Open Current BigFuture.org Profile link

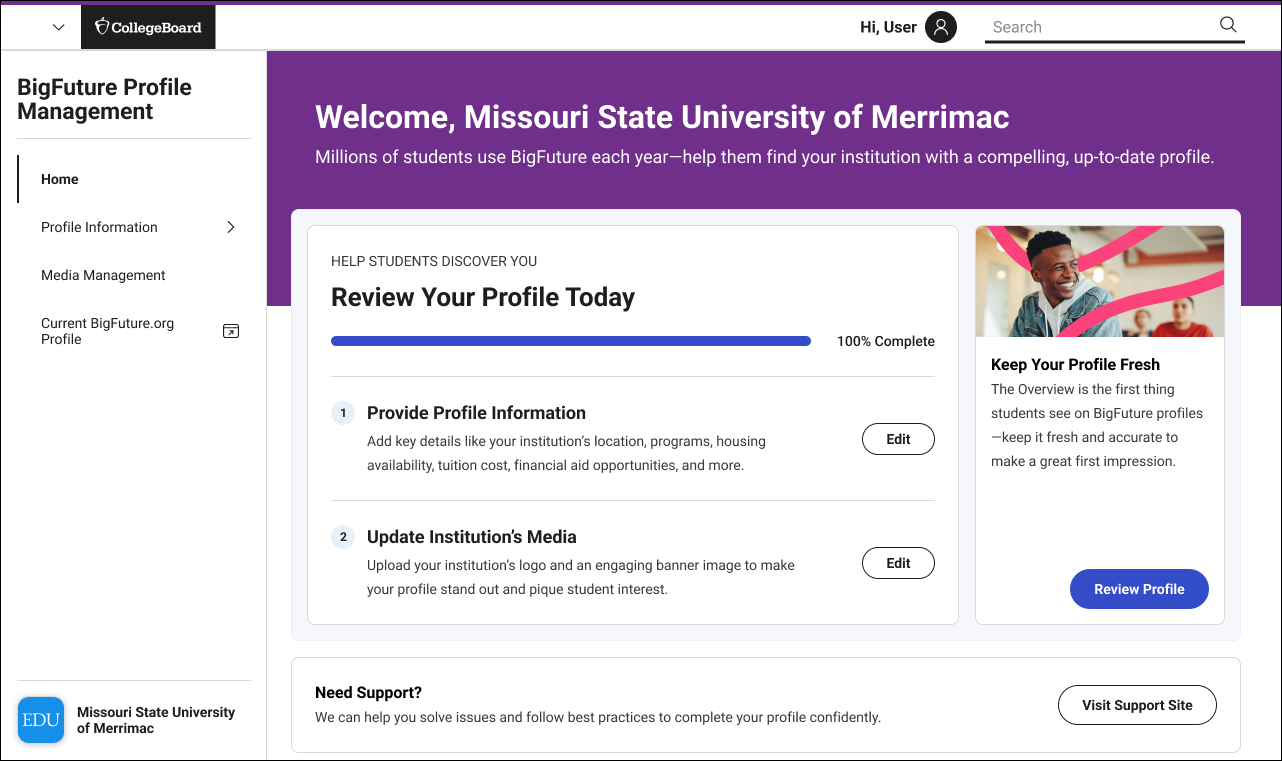tap(108, 331)
